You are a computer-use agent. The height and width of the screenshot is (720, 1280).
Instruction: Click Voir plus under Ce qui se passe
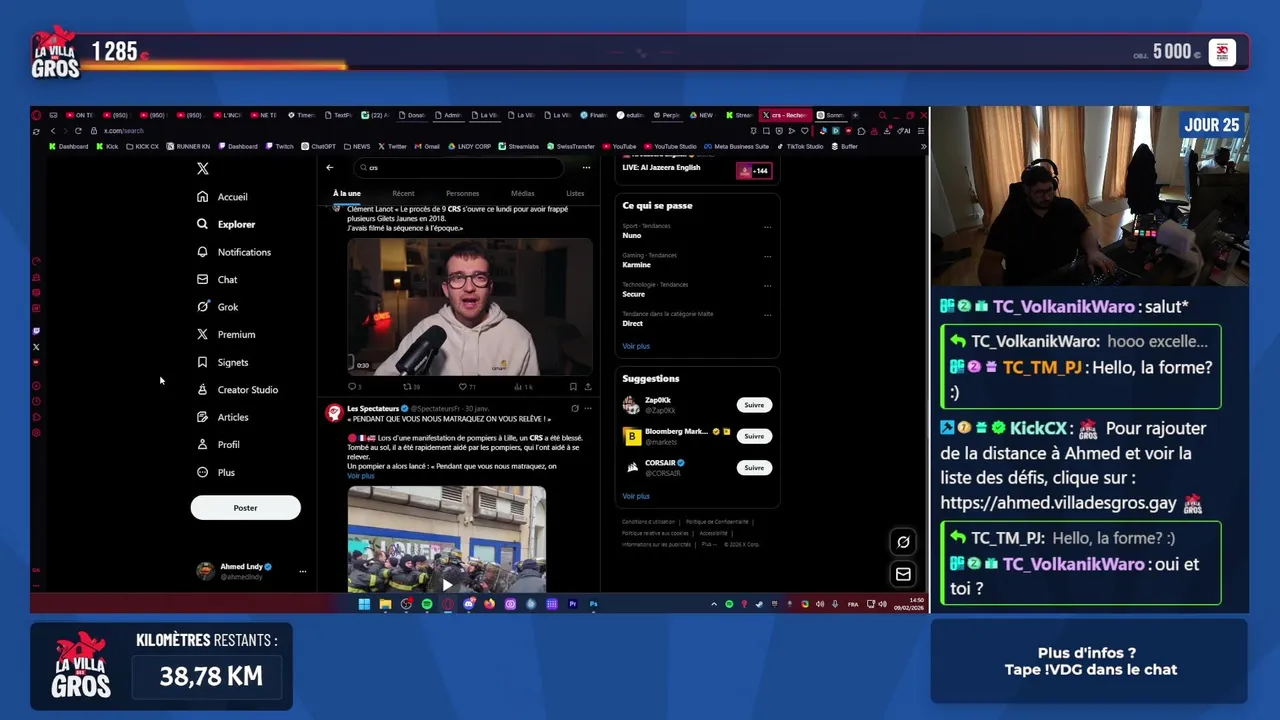tap(636, 346)
